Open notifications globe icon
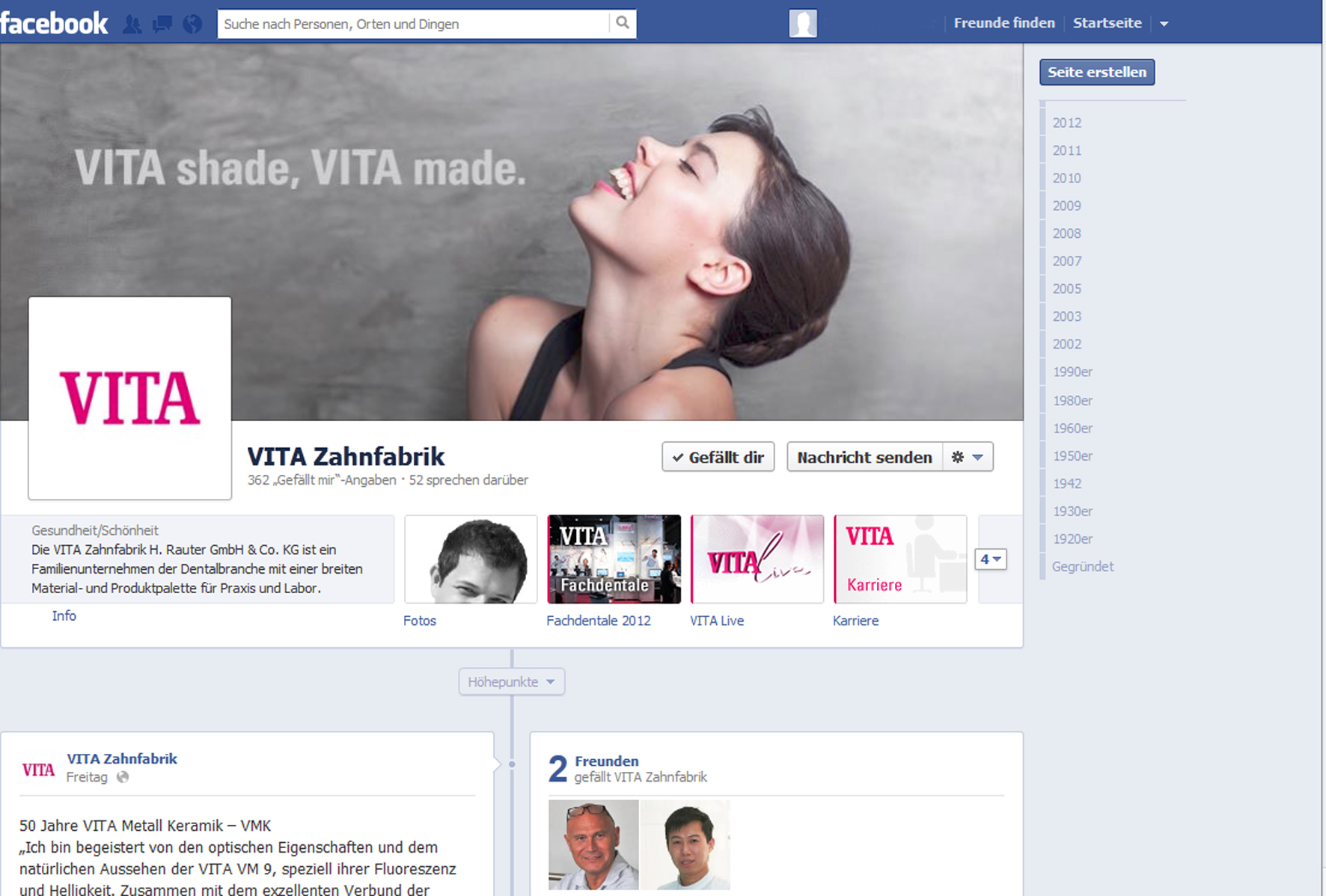 coord(192,24)
